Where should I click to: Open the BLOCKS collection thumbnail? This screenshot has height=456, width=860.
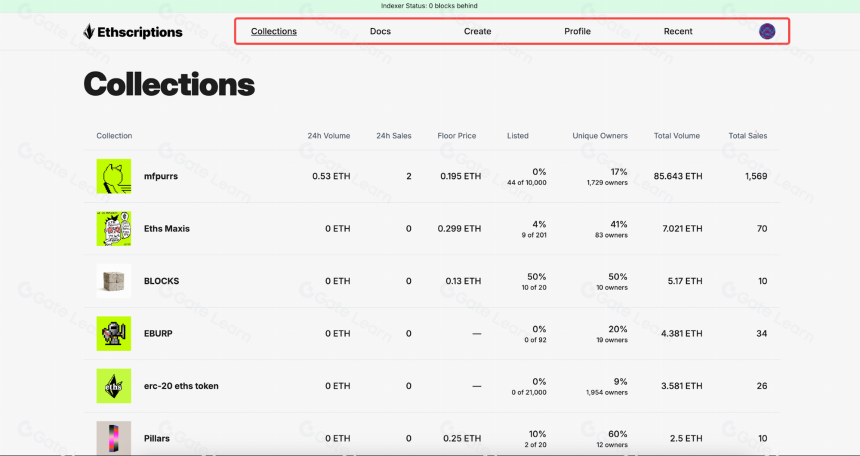114,281
